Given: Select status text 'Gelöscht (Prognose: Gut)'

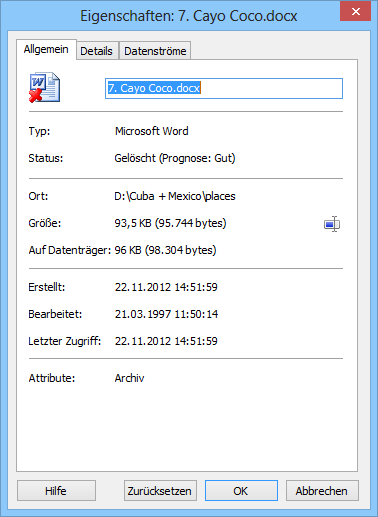Looking at the screenshot, I should click(x=175, y=158).
